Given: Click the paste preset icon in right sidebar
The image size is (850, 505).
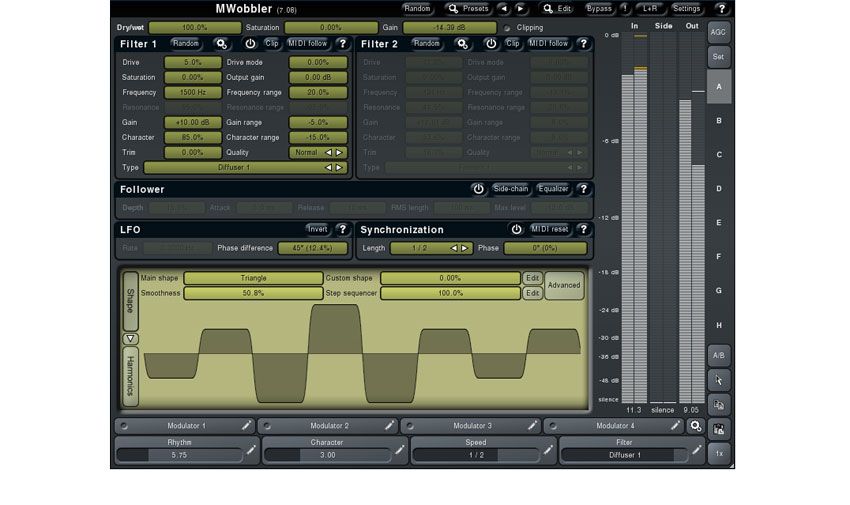Looking at the screenshot, I should coord(719,429).
